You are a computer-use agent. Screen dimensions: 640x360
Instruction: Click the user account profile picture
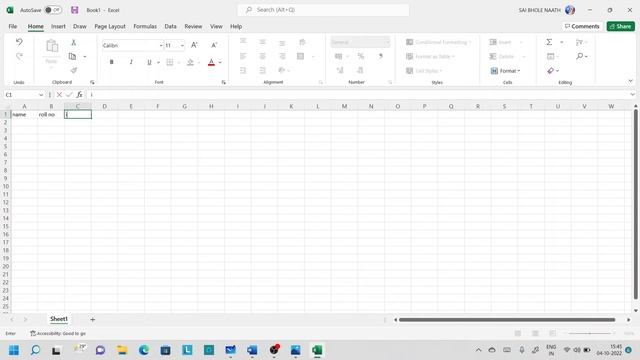point(570,10)
